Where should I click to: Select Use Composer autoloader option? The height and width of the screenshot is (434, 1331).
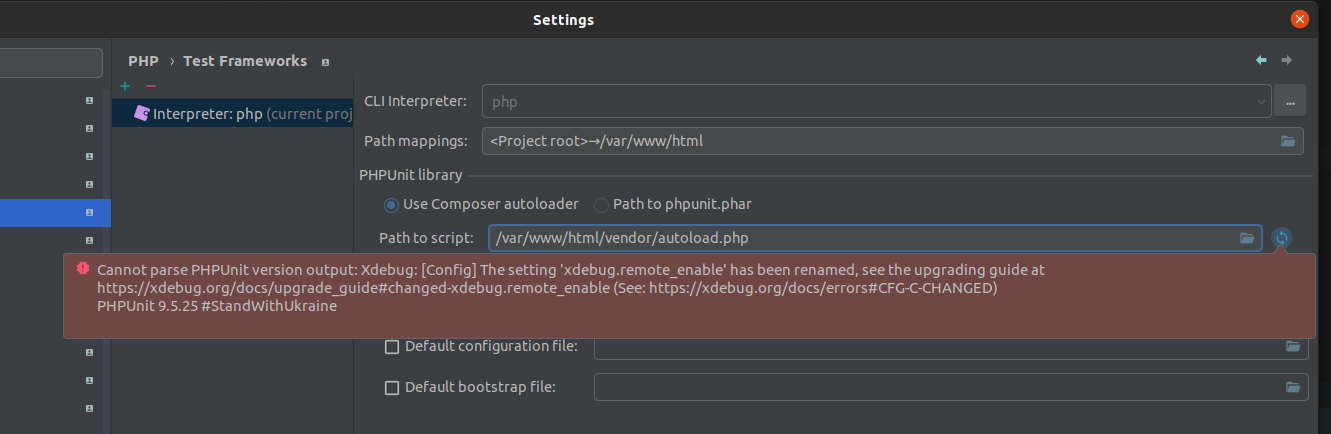[x=391, y=205]
